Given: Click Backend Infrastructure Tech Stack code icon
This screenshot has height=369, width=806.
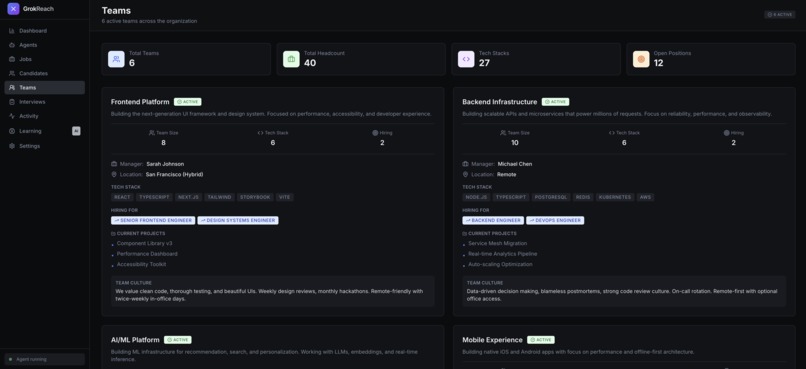Looking at the screenshot, I should click(612, 133).
